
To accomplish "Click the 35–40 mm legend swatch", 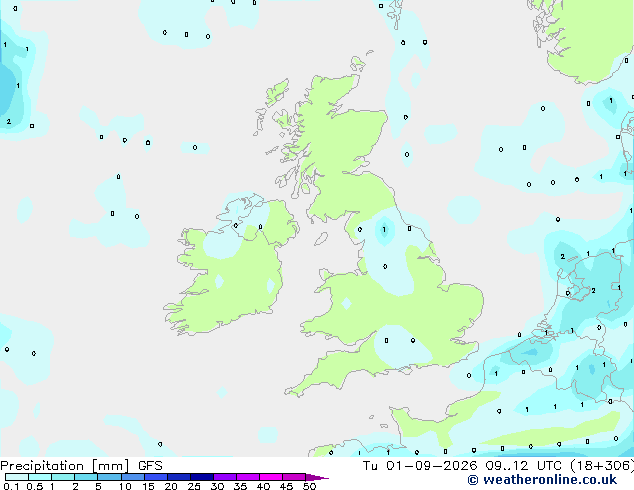I will point(248,477).
